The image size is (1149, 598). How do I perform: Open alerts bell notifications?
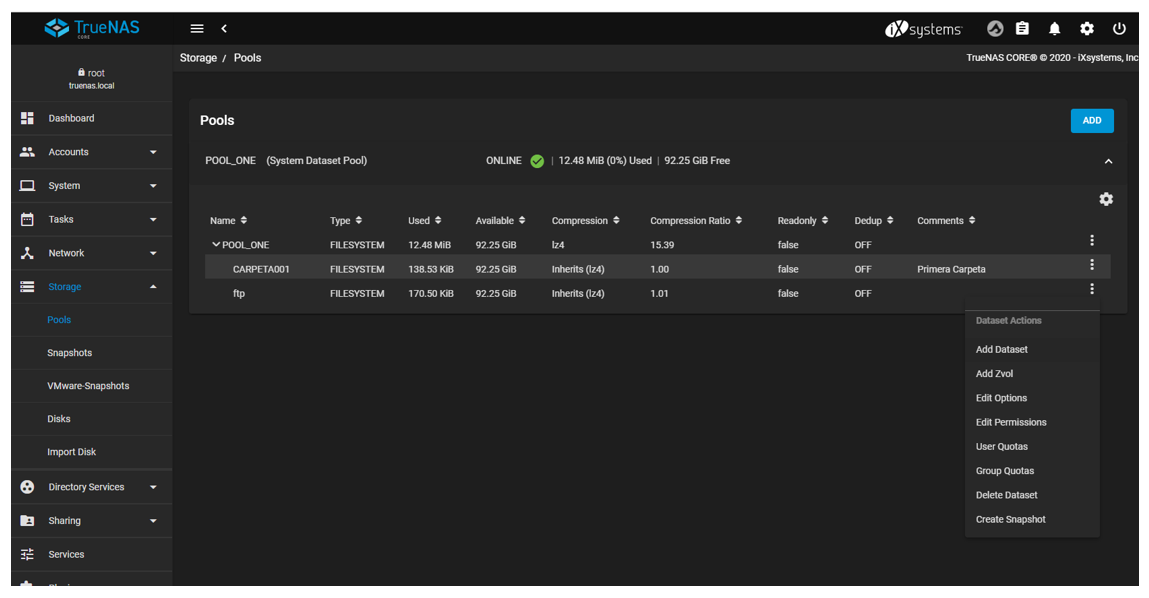[x=1054, y=29]
